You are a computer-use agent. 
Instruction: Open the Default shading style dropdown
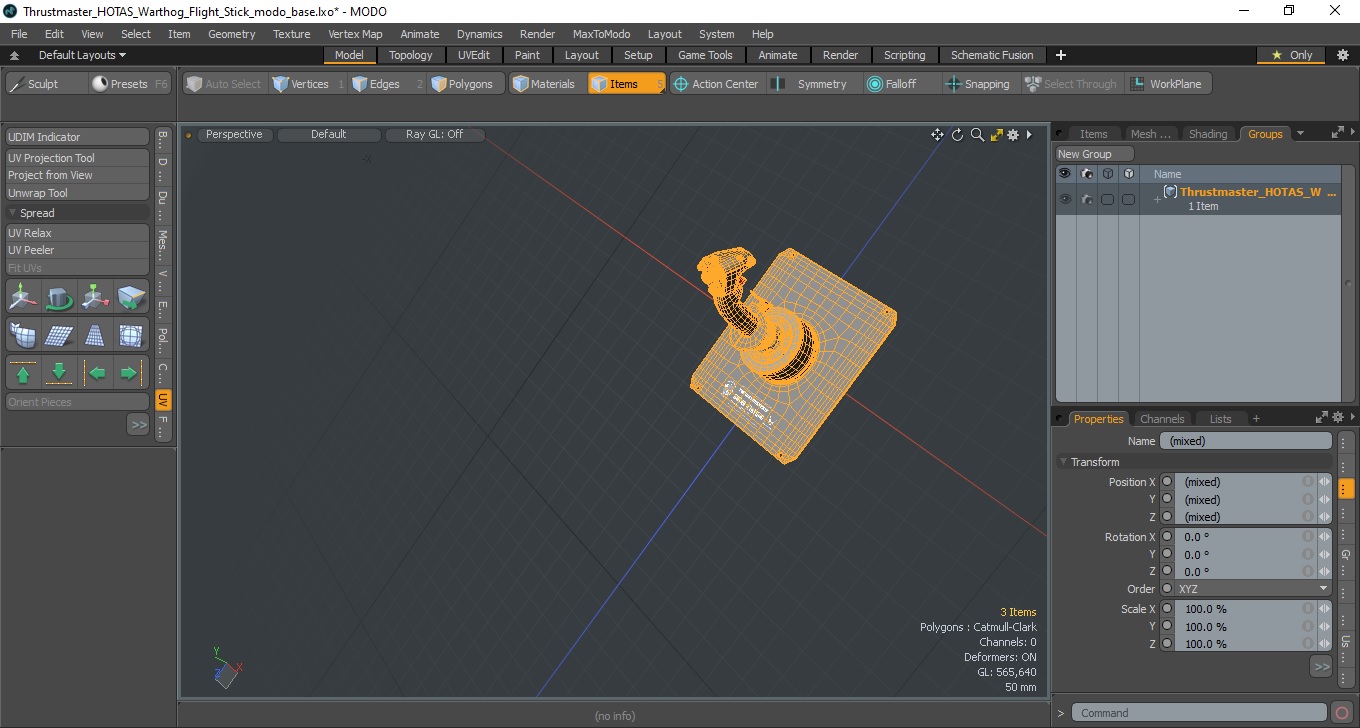pos(328,134)
